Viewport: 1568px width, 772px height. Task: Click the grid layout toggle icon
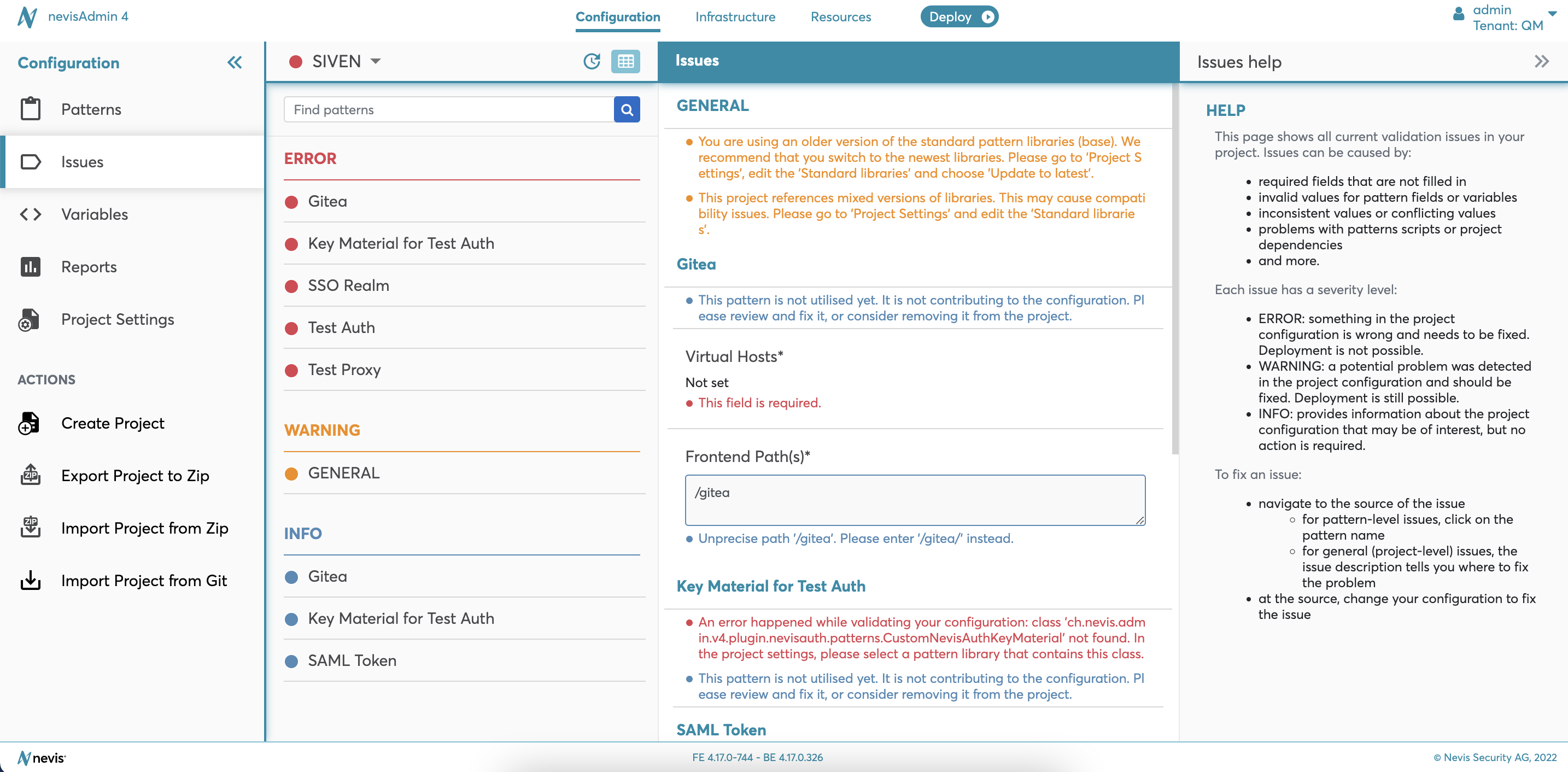click(626, 61)
